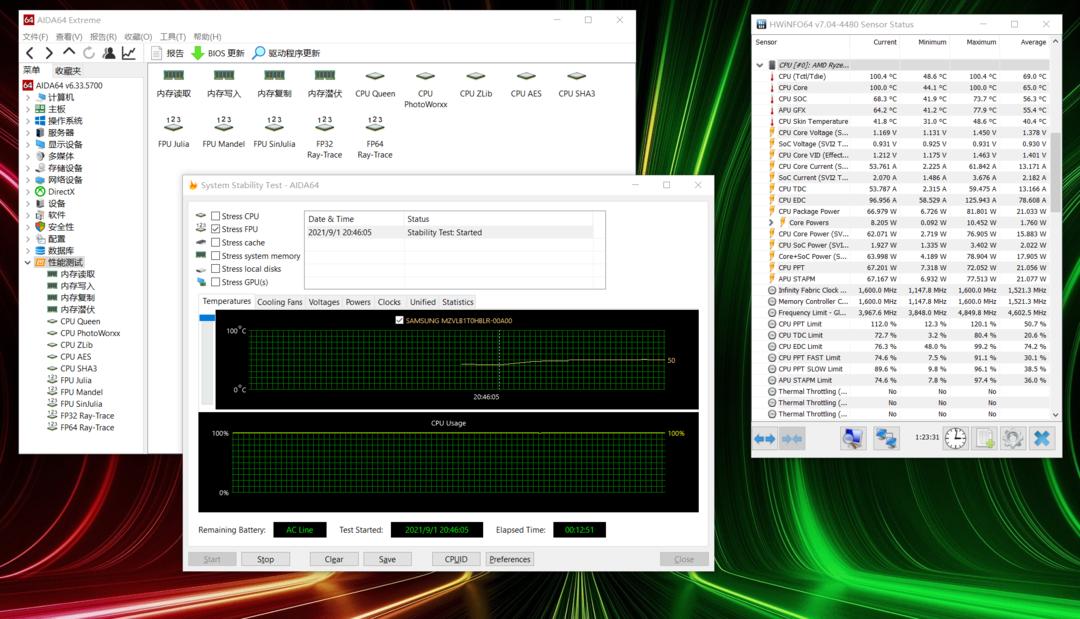Click the 驱动程序更新 driver update button
1080x619 pixels.
point(286,53)
